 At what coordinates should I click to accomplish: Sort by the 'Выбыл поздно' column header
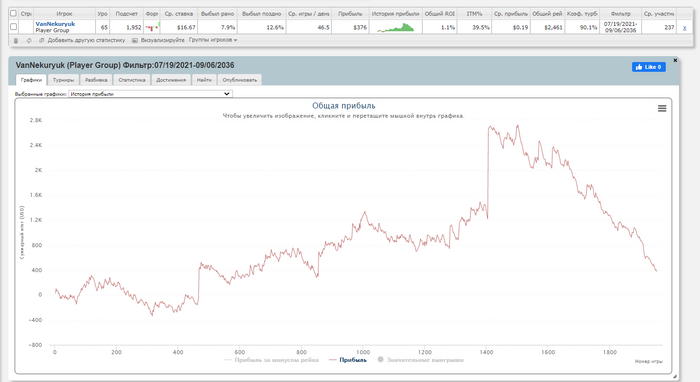click(x=262, y=14)
